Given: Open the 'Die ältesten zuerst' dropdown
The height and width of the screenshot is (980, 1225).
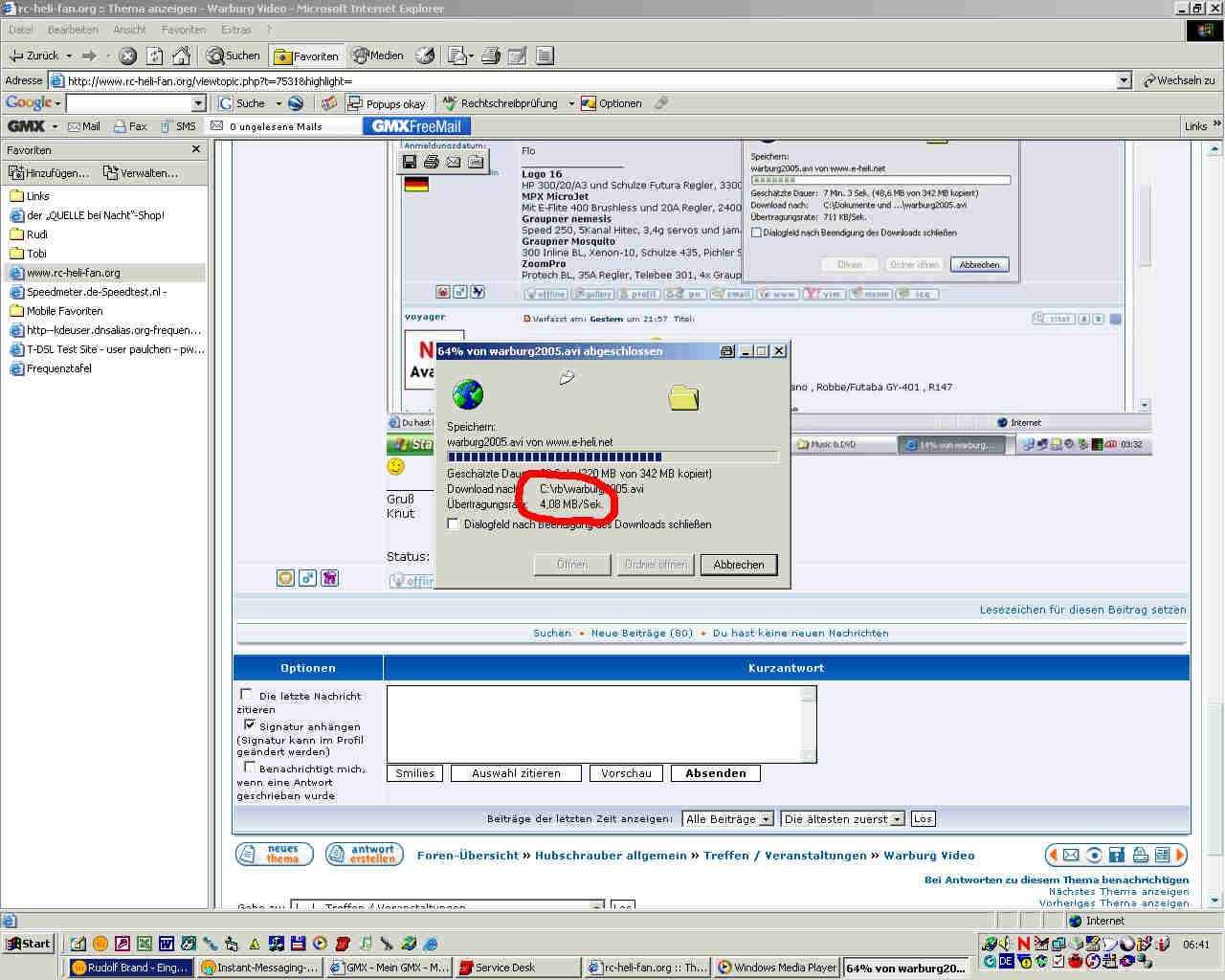Looking at the screenshot, I should click(x=842, y=819).
